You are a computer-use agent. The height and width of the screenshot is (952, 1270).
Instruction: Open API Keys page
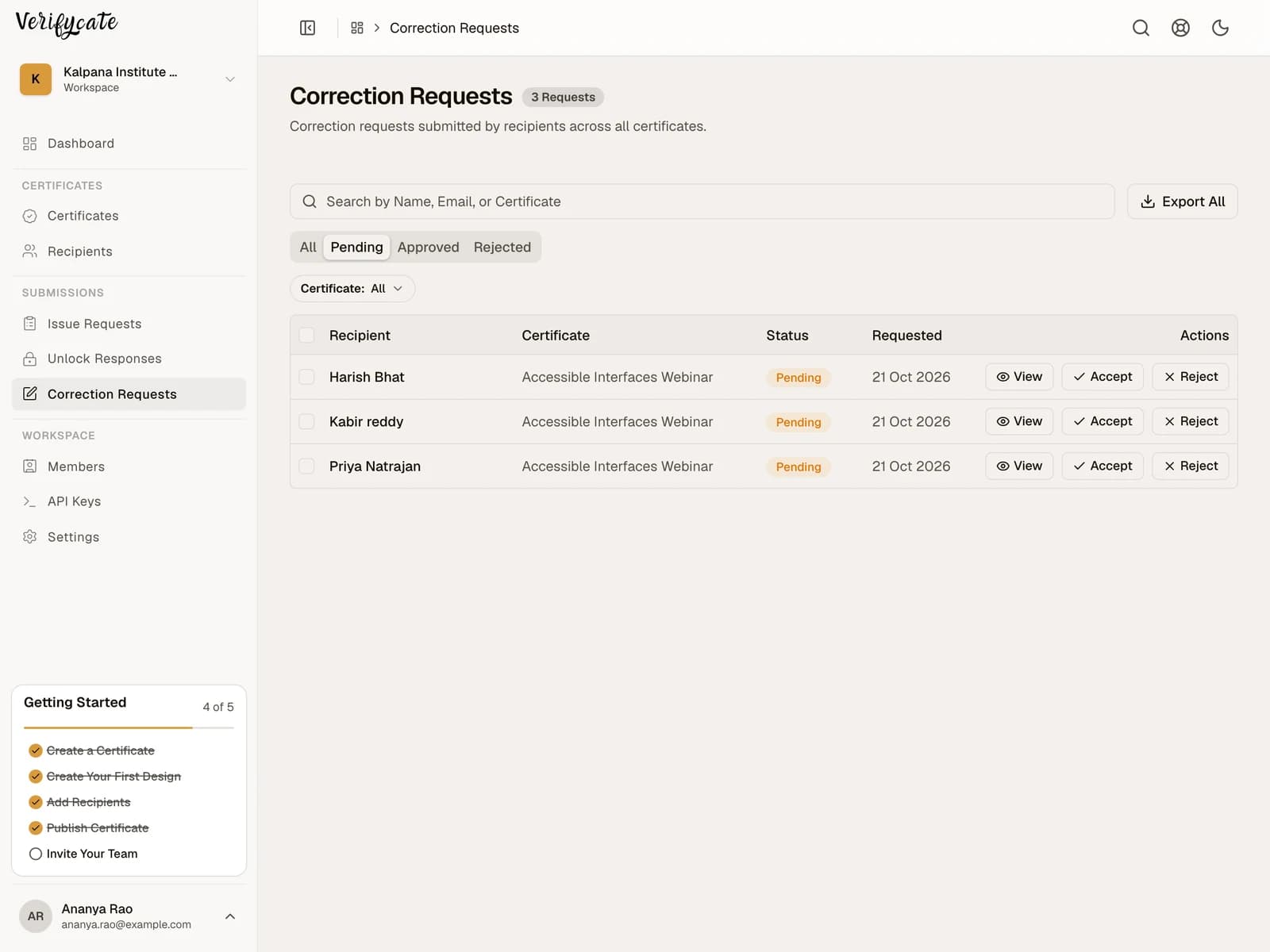(x=129, y=501)
